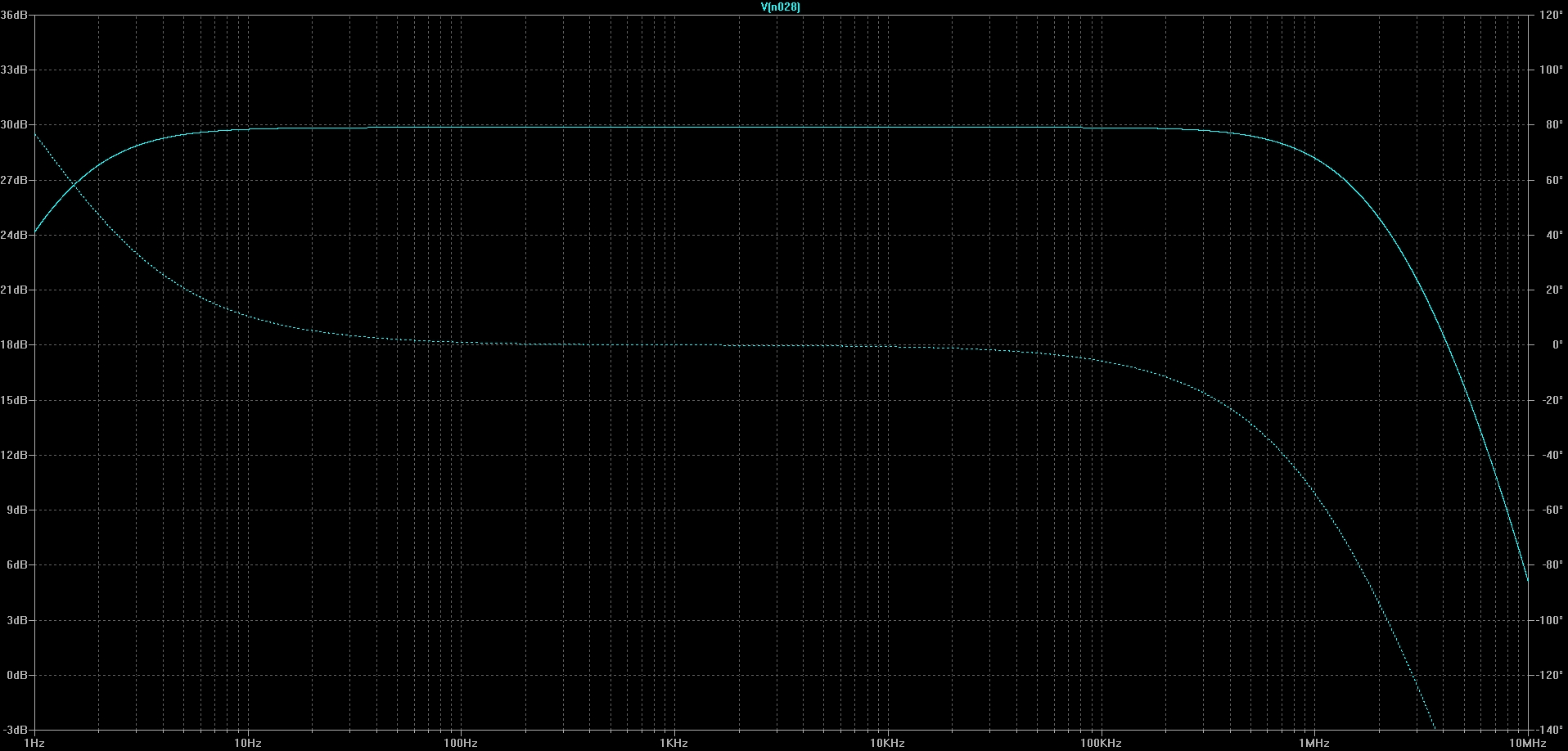Select the 21dB magnitude axis label

[14, 290]
